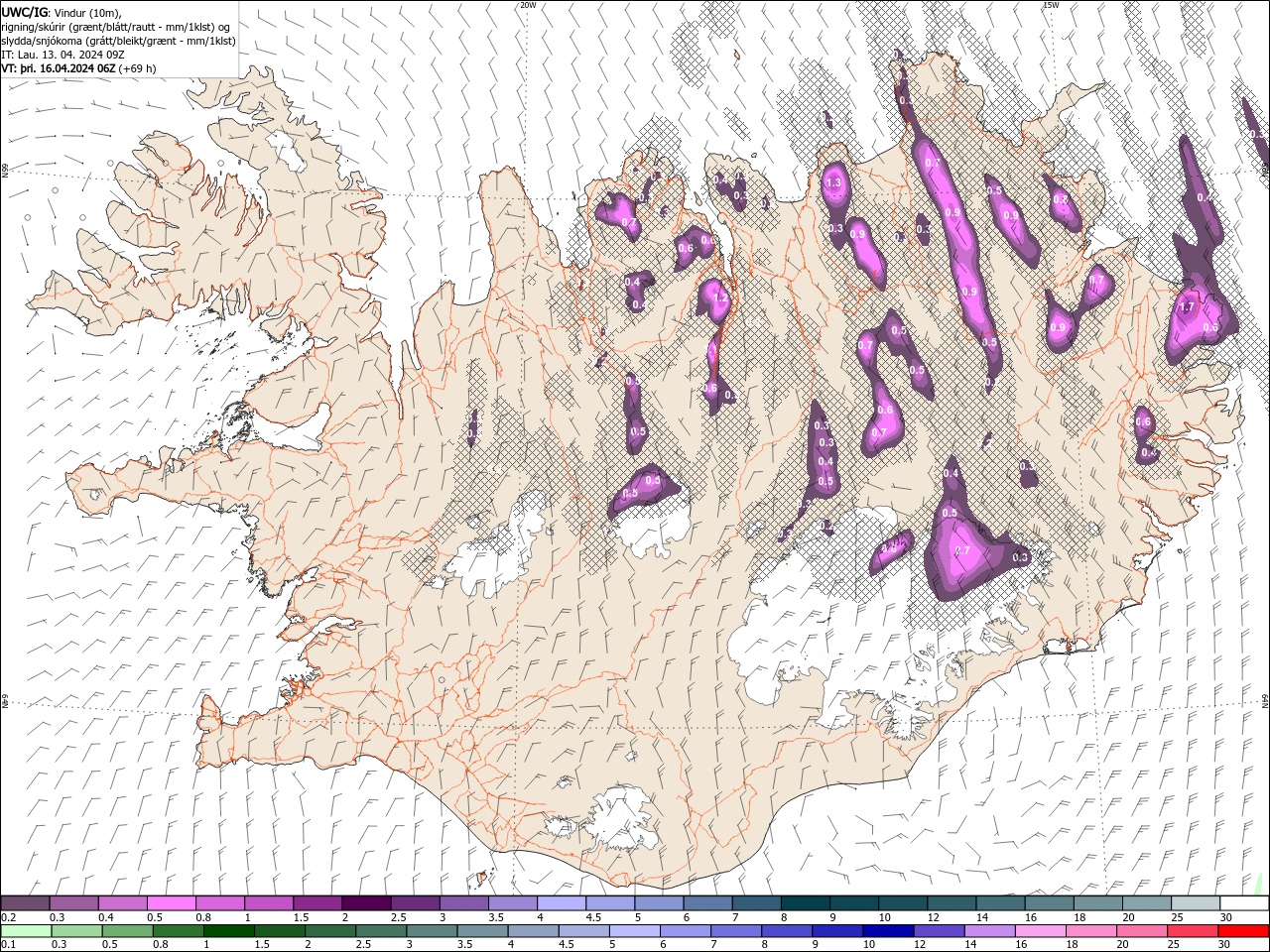Click the rain scale swatch labeled 3.5
Viewport: 1270px width, 952px height.
483,931
